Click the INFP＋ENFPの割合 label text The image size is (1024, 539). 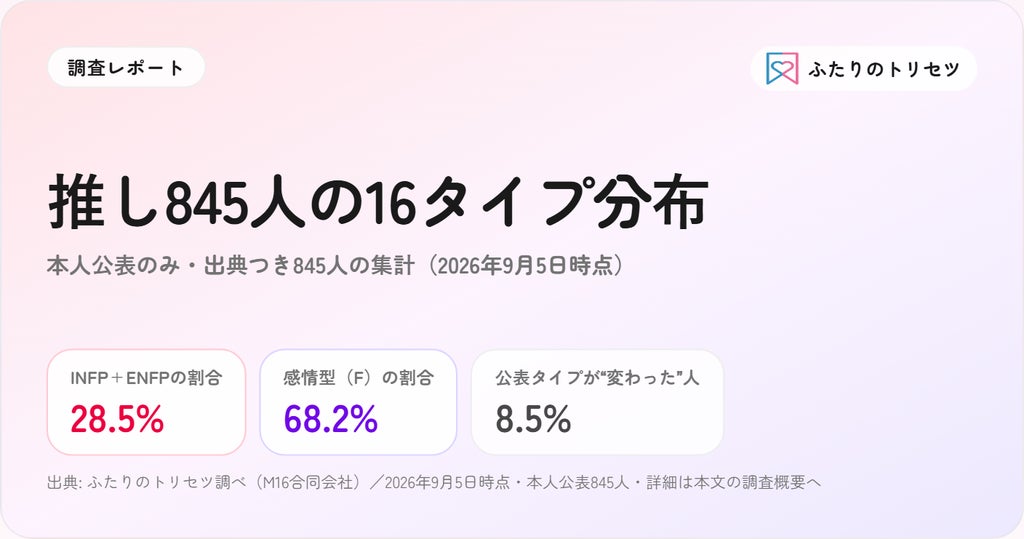tap(146, 378)
